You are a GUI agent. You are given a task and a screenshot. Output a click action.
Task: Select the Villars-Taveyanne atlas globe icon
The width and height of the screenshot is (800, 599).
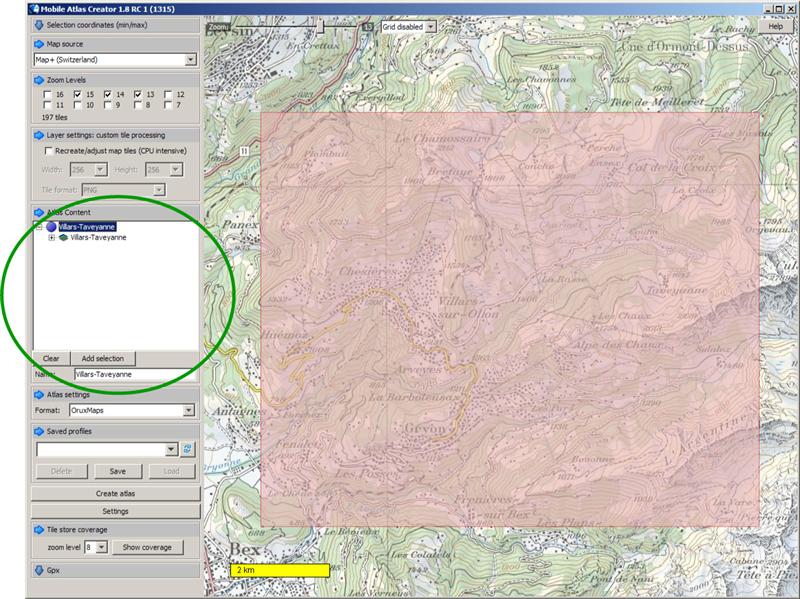(x=51, y=227)
